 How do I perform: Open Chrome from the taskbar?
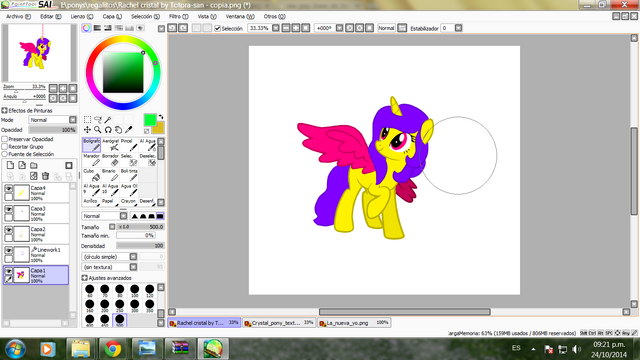(x=113, y=349)
